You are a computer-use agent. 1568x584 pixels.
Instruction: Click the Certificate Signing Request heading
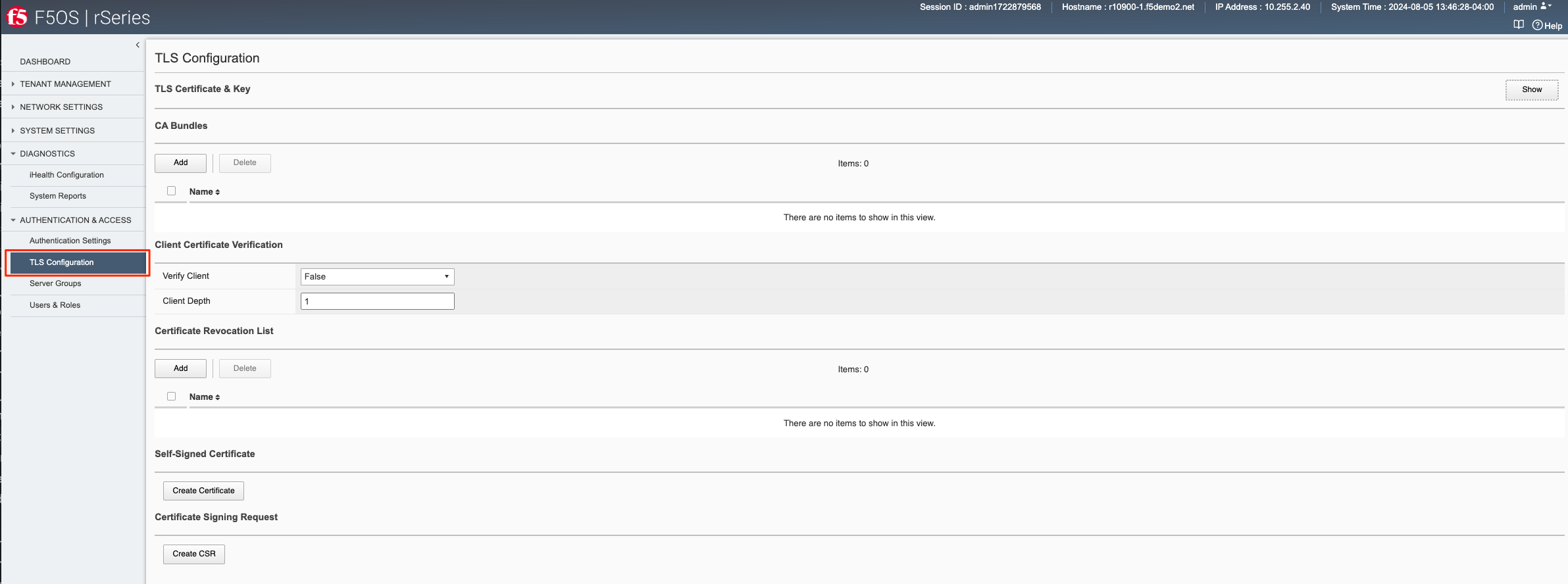pos(216,518)
